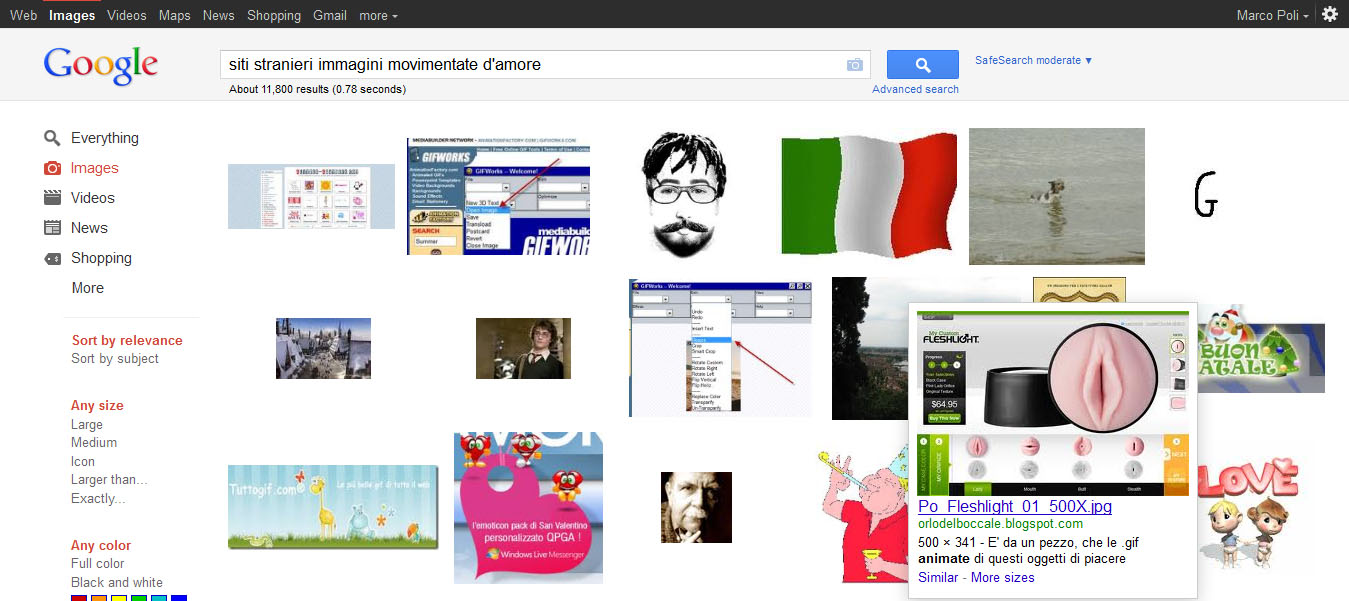Screen dimensions: 1349x601
Task: Open the Marco Poli account menu
Action: 1273,15
